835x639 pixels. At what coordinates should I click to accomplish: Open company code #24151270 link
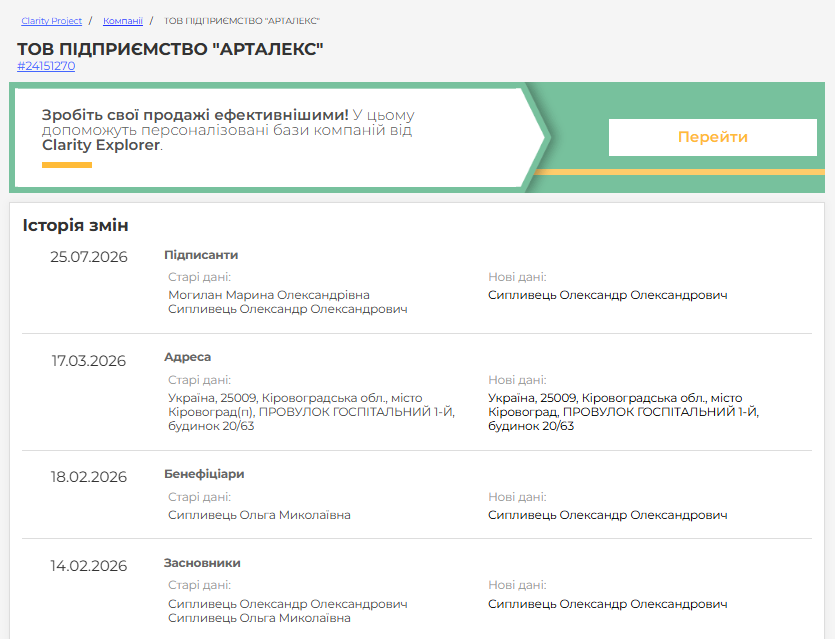(46, 66)
